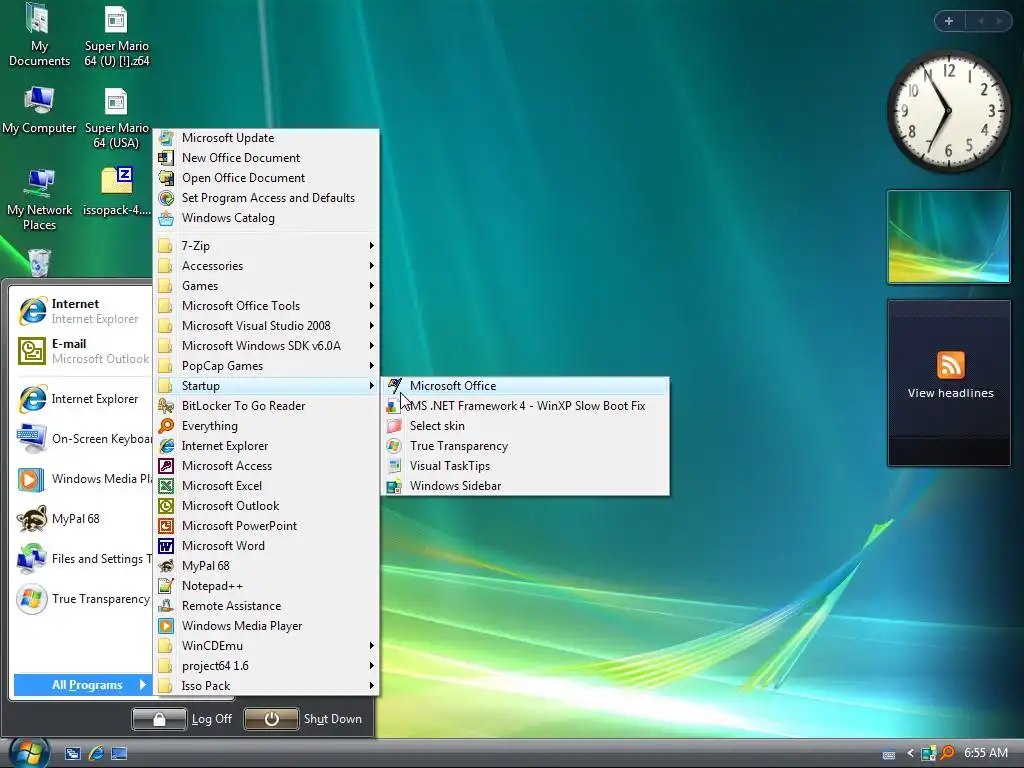Click the system tray expand arrow
Image resolution: width=1024 pixels, height=768 pixels.
(x=910, y=754)
